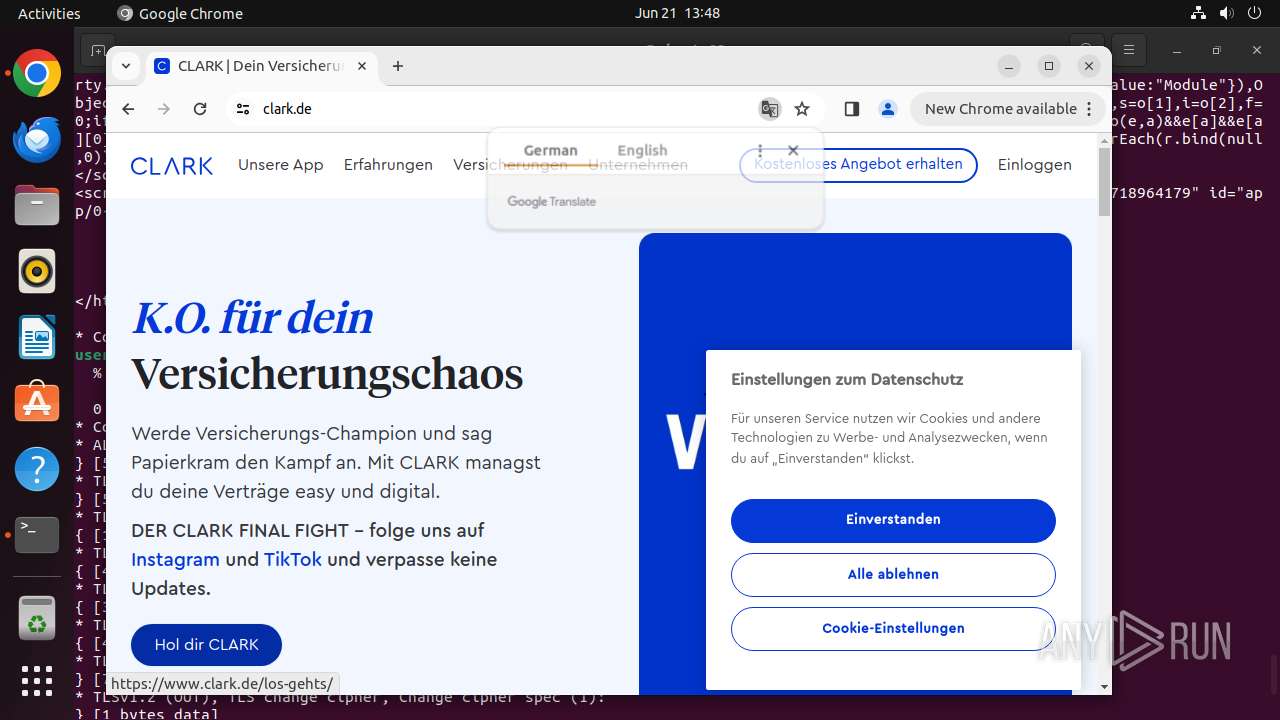Image resolution: width=1280 pixels, height=720 pixels.
Task: Select English tab in Translate popup
Action: click(x=642, y=150)
